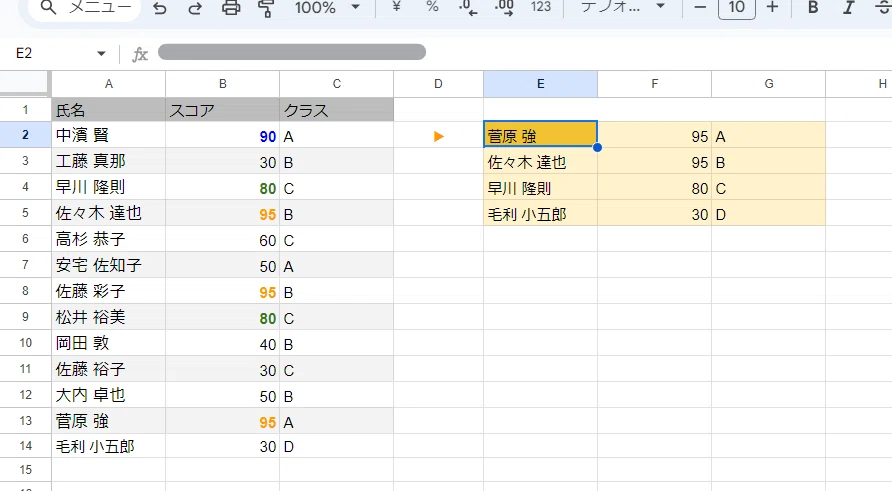Image resolution: width=892 pixels, height=491 pixels.
Task: Select 佐々木 達也 in column E
Action: (x=540, y=162)
